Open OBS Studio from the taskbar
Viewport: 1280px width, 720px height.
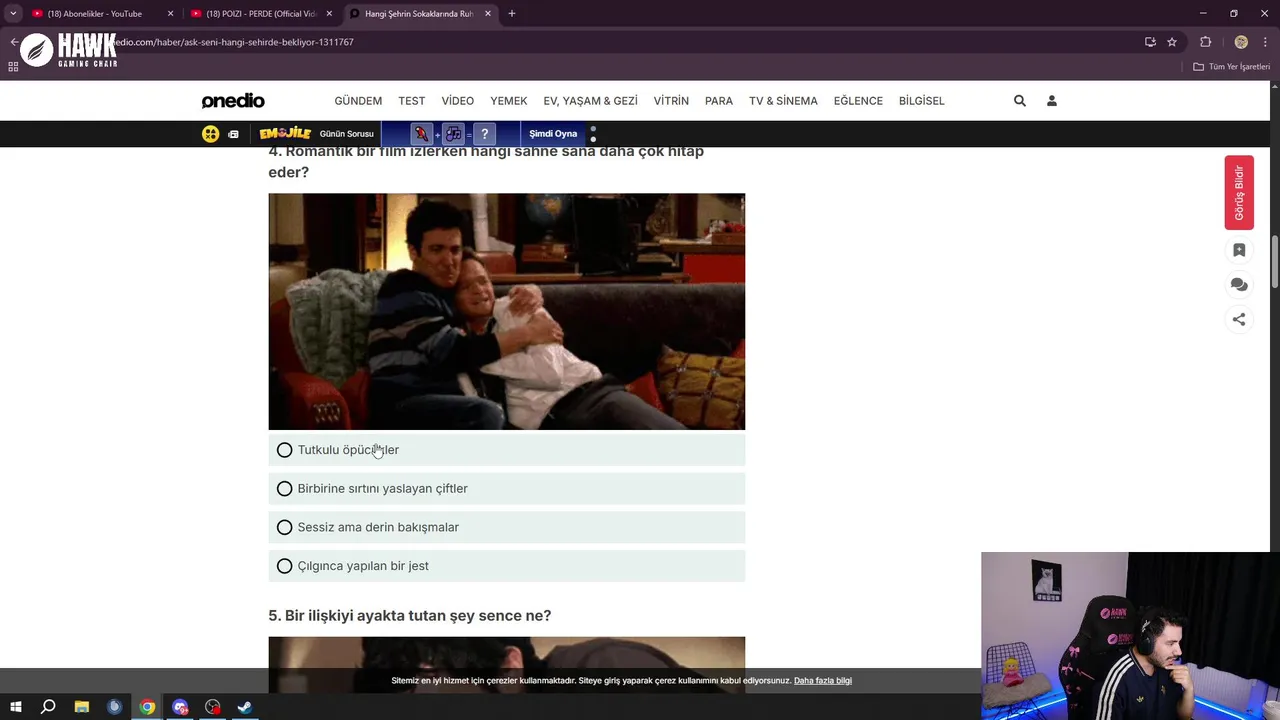coord(213,707)
